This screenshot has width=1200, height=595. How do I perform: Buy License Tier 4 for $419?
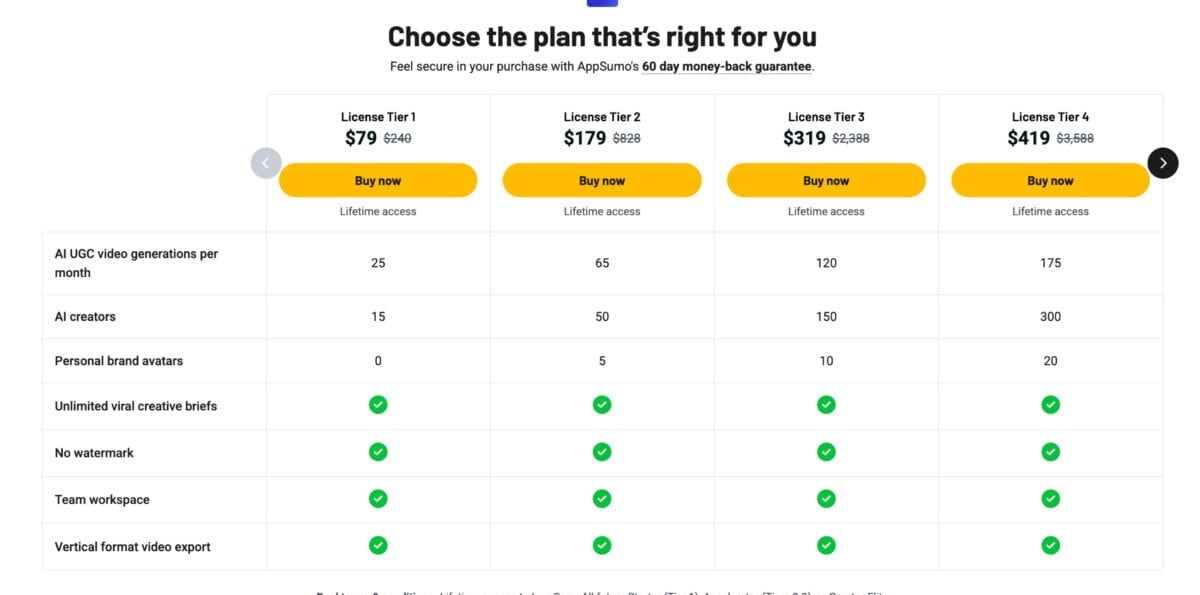coord(1050,180)
